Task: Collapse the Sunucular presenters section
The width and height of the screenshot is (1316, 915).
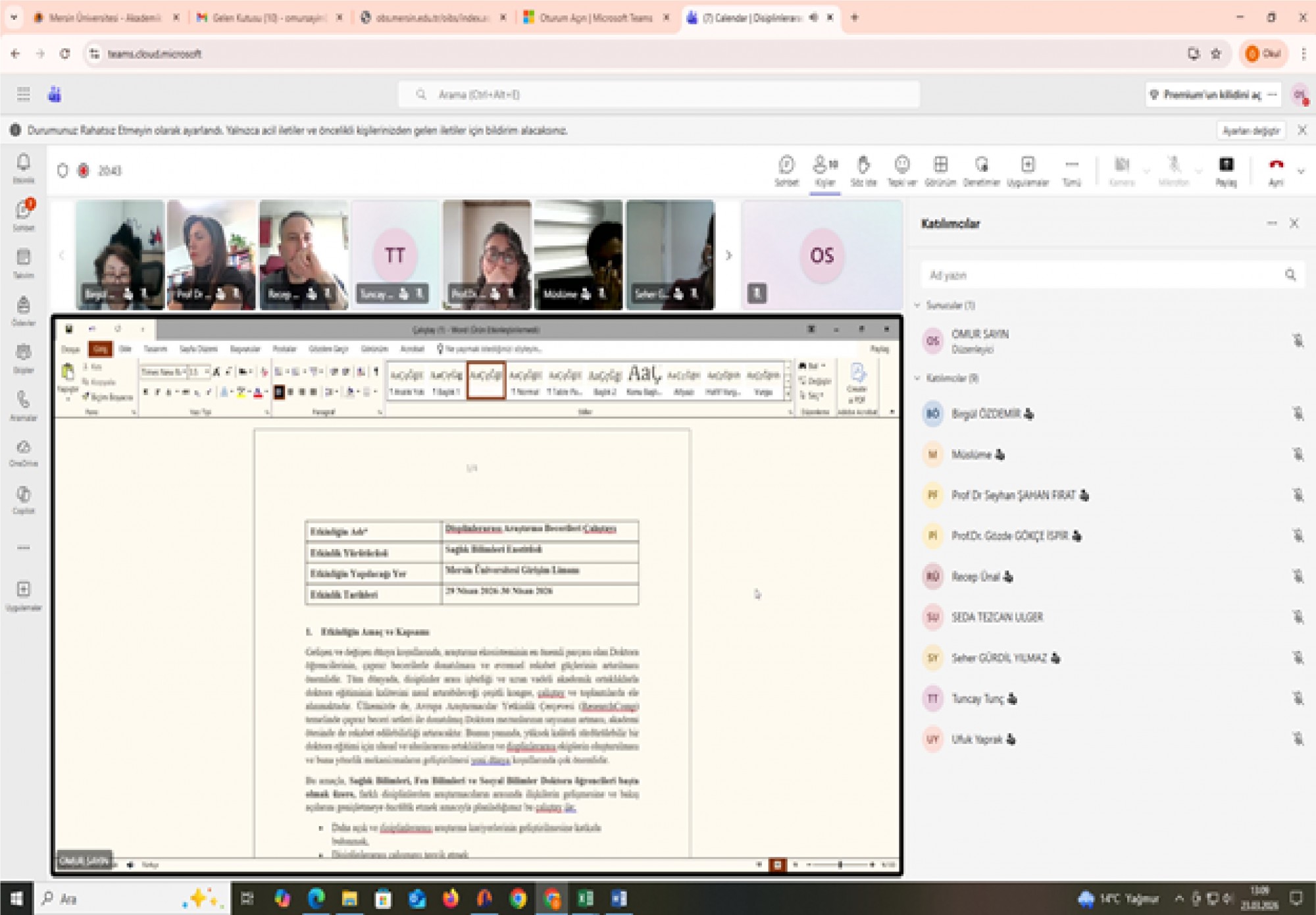Action: 918,305
